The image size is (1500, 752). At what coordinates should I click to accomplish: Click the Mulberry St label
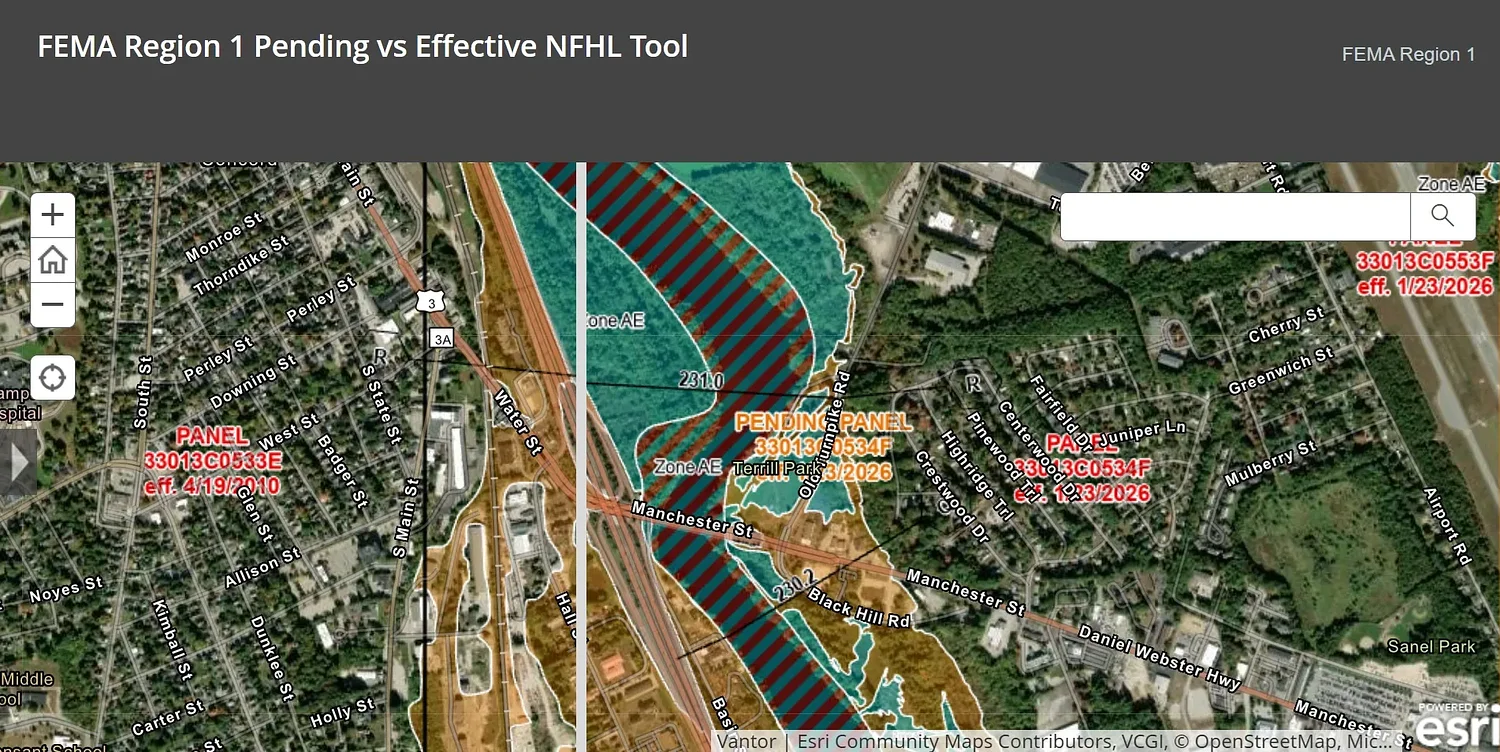coord(1270,464)
